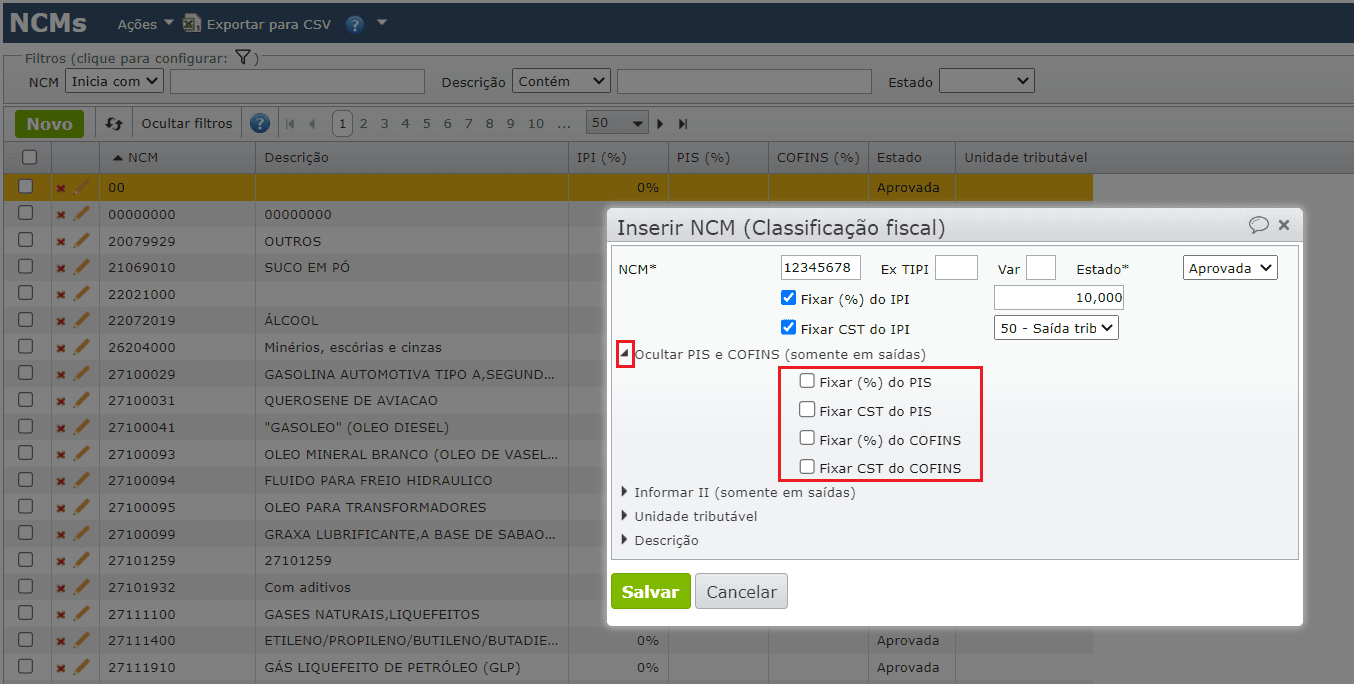This screenshot has height=684, width=1354.
Task: Check the row 27100041 GASOLEO checkbox
Action: point(26,427)
